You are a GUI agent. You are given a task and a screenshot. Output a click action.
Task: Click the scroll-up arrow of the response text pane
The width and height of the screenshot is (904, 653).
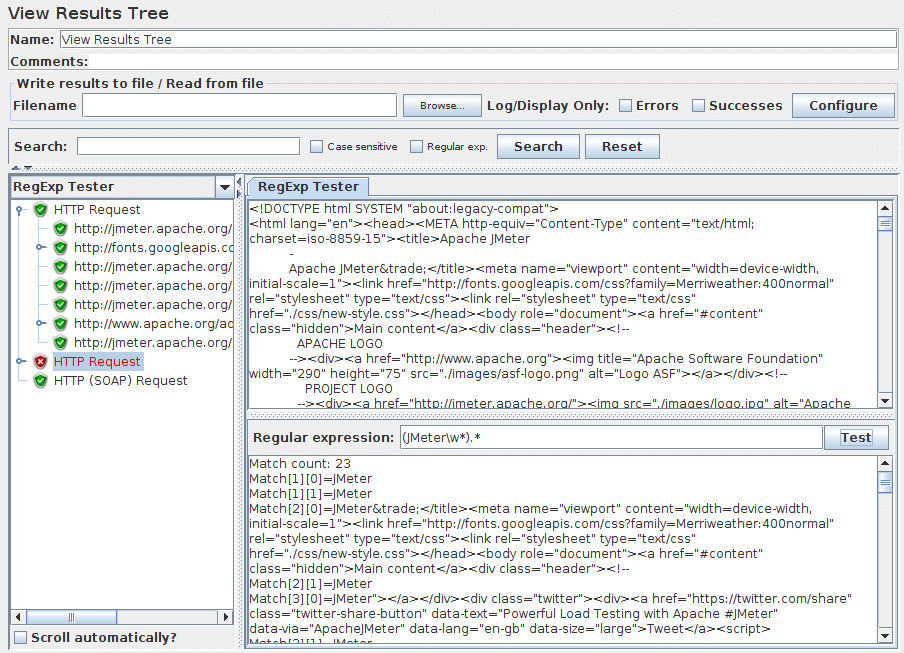tap(885, 209)
